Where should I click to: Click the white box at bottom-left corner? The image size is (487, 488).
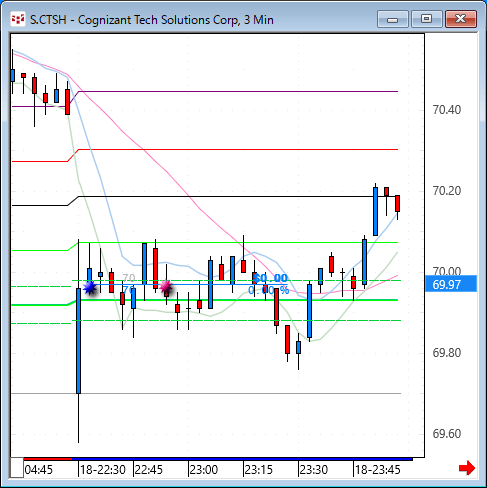(17, 468)
